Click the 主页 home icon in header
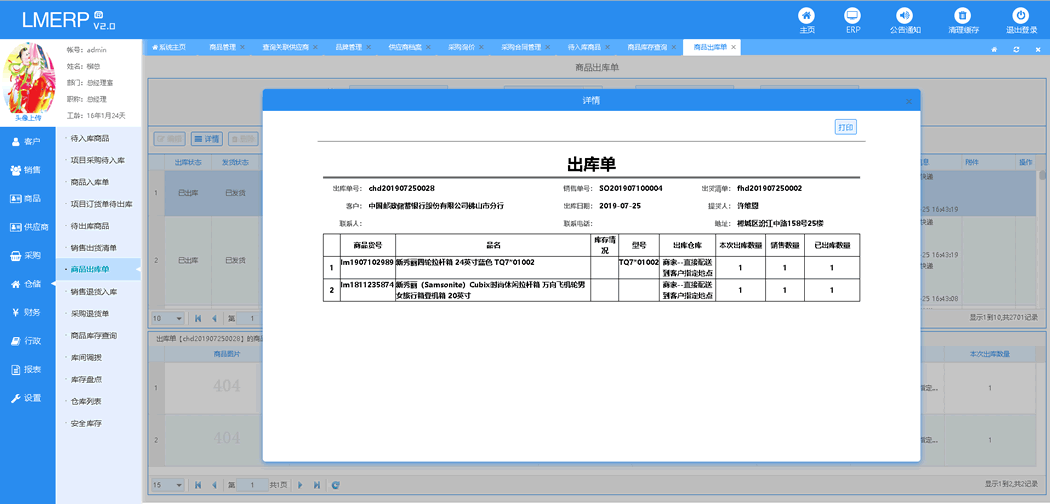The image size is (1050, 504). pos(806,15)
